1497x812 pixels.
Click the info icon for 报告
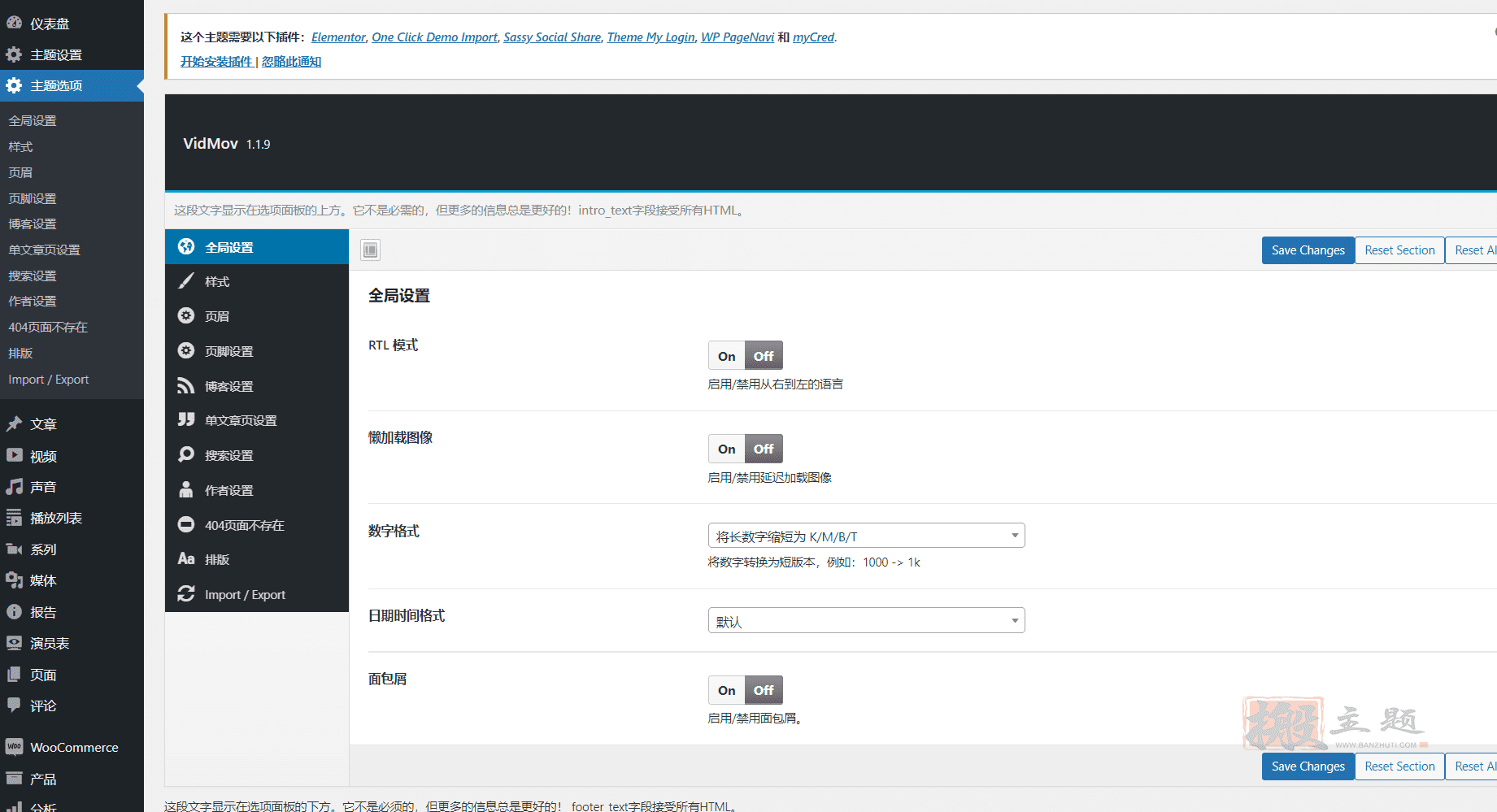click(14, 611)
